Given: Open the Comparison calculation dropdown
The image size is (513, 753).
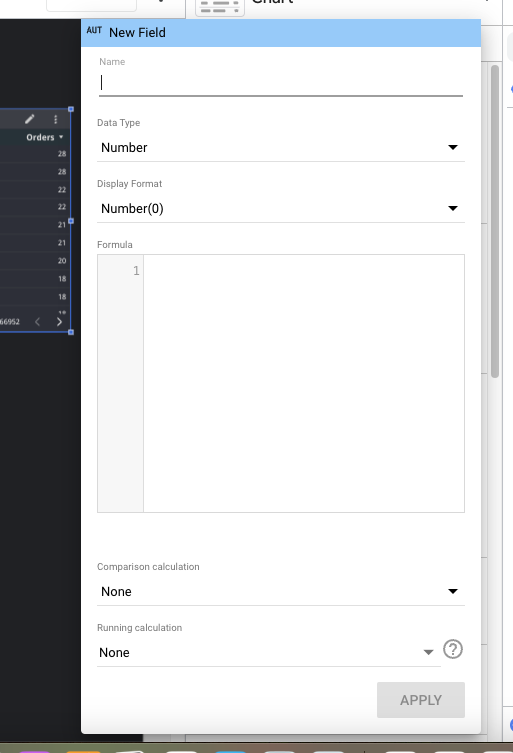Looking at the screenshot, I should (281, 592).
